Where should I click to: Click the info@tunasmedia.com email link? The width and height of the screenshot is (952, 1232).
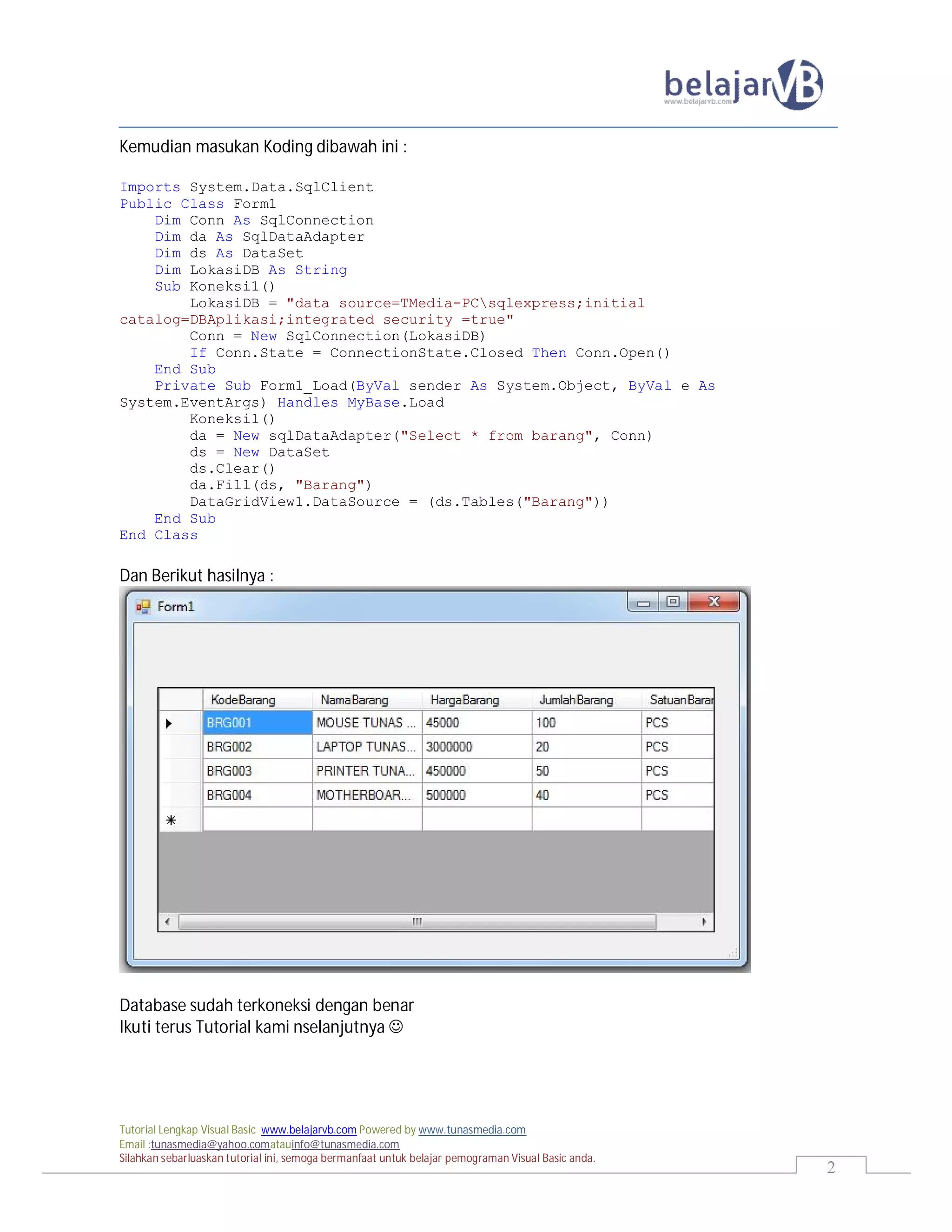[345, 1145]
